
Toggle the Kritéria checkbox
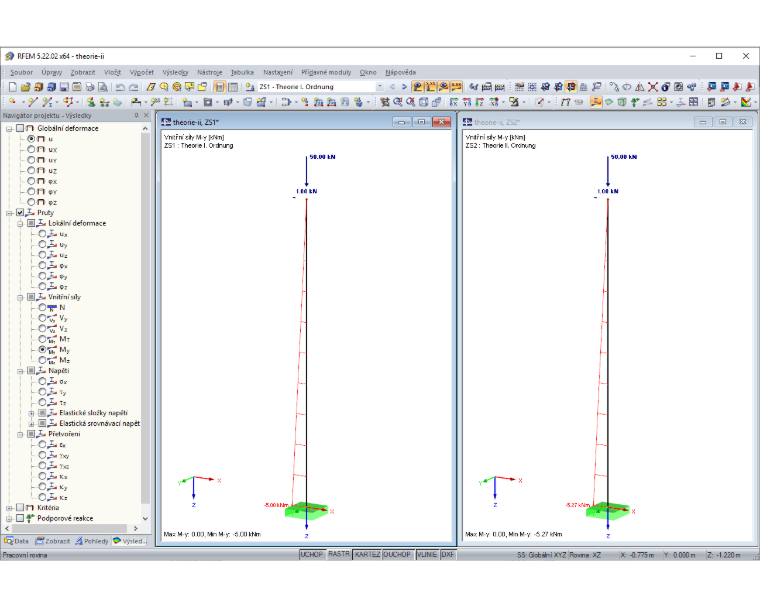point(20,507)
